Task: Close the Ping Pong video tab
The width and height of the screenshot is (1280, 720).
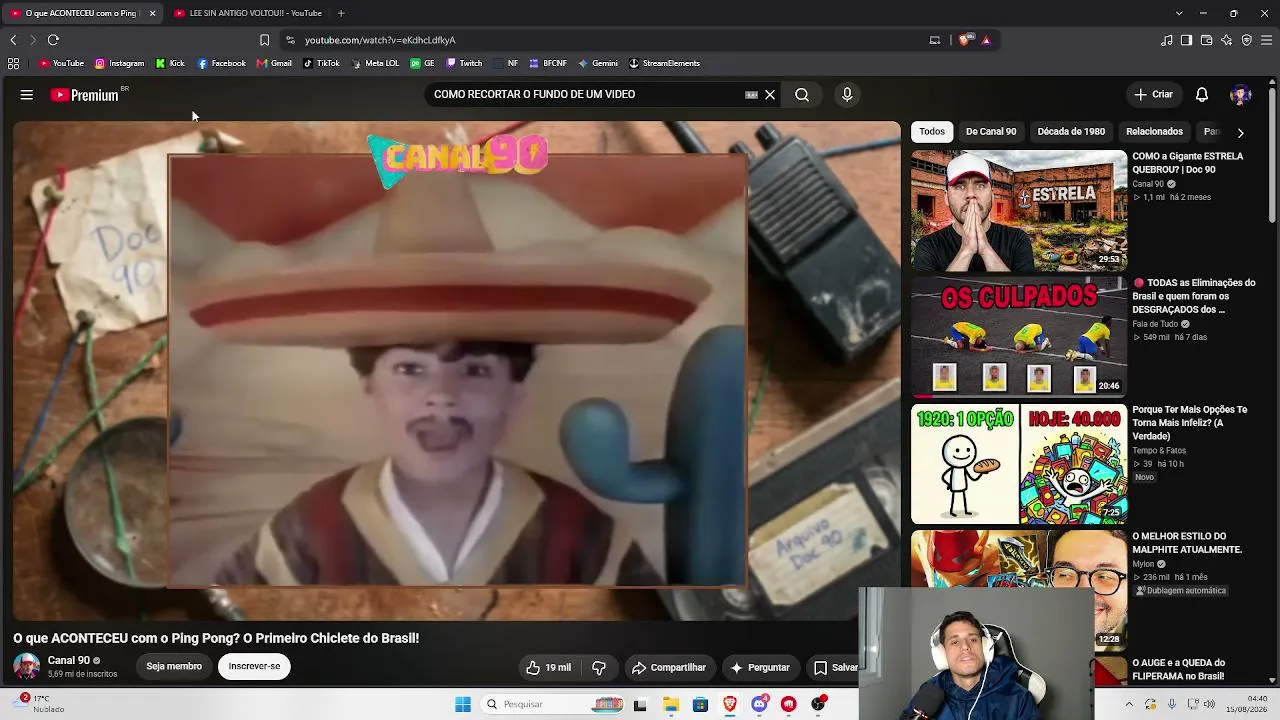Action: (152, 13)
